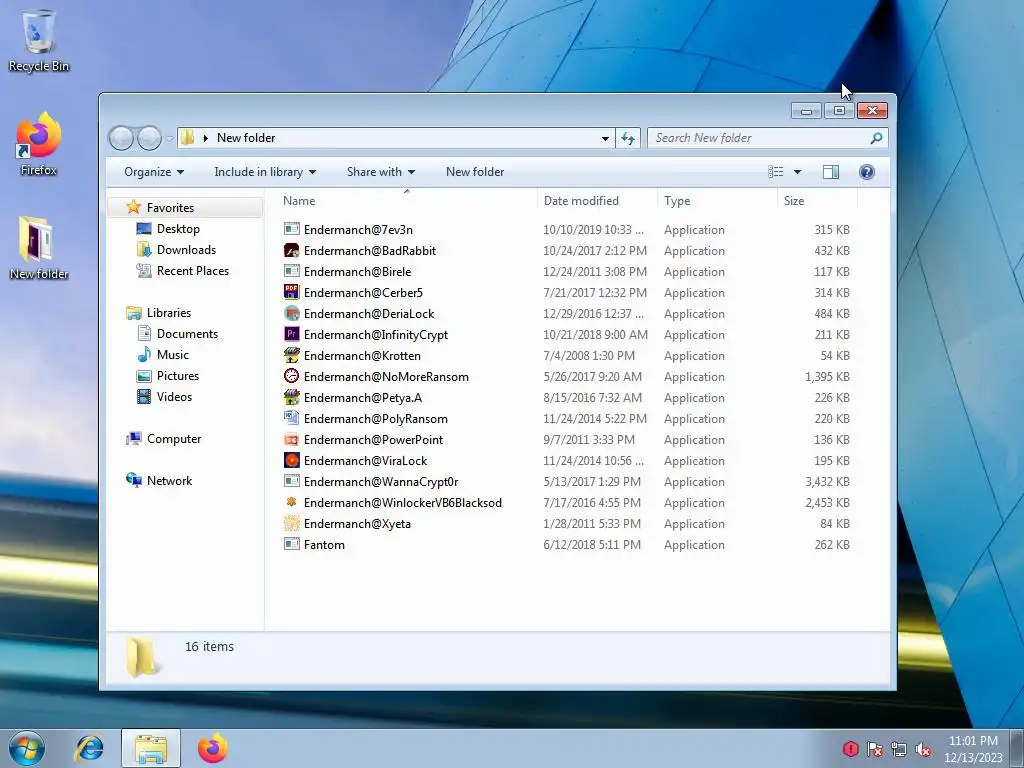1024x768 pixels.
Task: Open the Recycle Bin desktop icon
Action: tap(39, 40)
